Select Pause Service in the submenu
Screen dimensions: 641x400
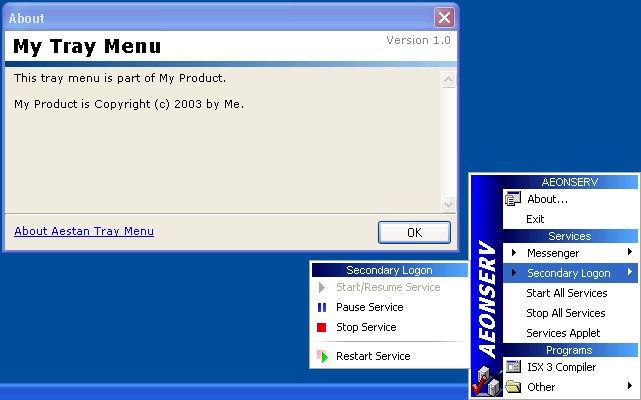(390, 307)
